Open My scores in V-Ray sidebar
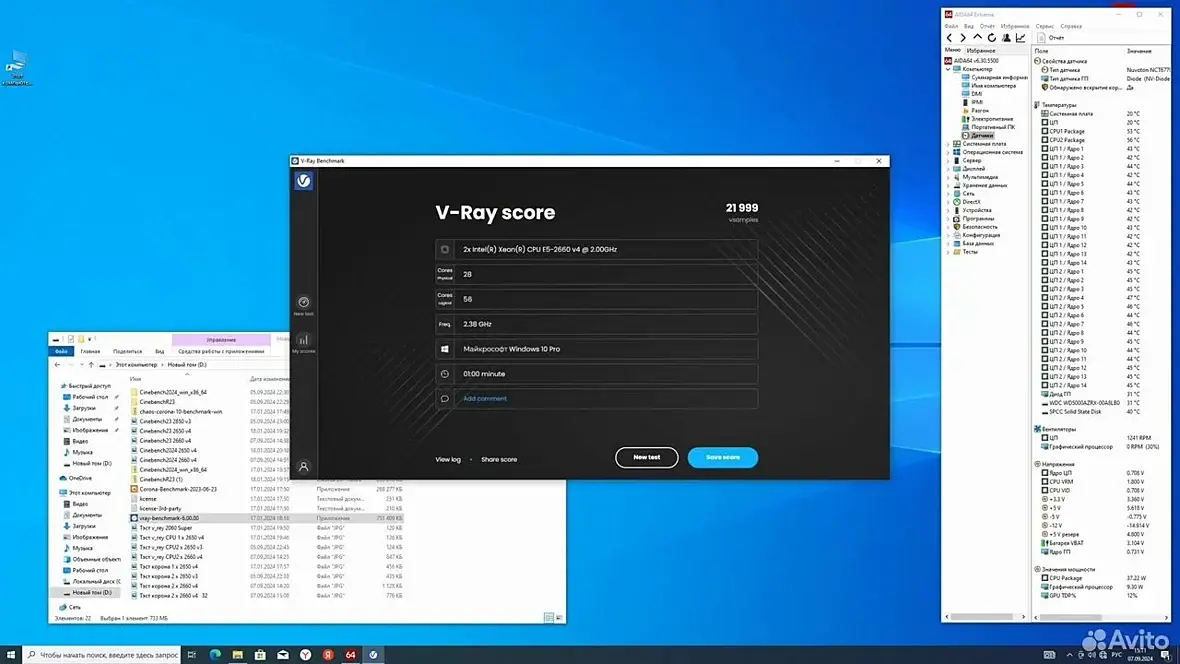The width and height of the screenshot is (1180, 664). pyautogui.click(x=303, y=343)
